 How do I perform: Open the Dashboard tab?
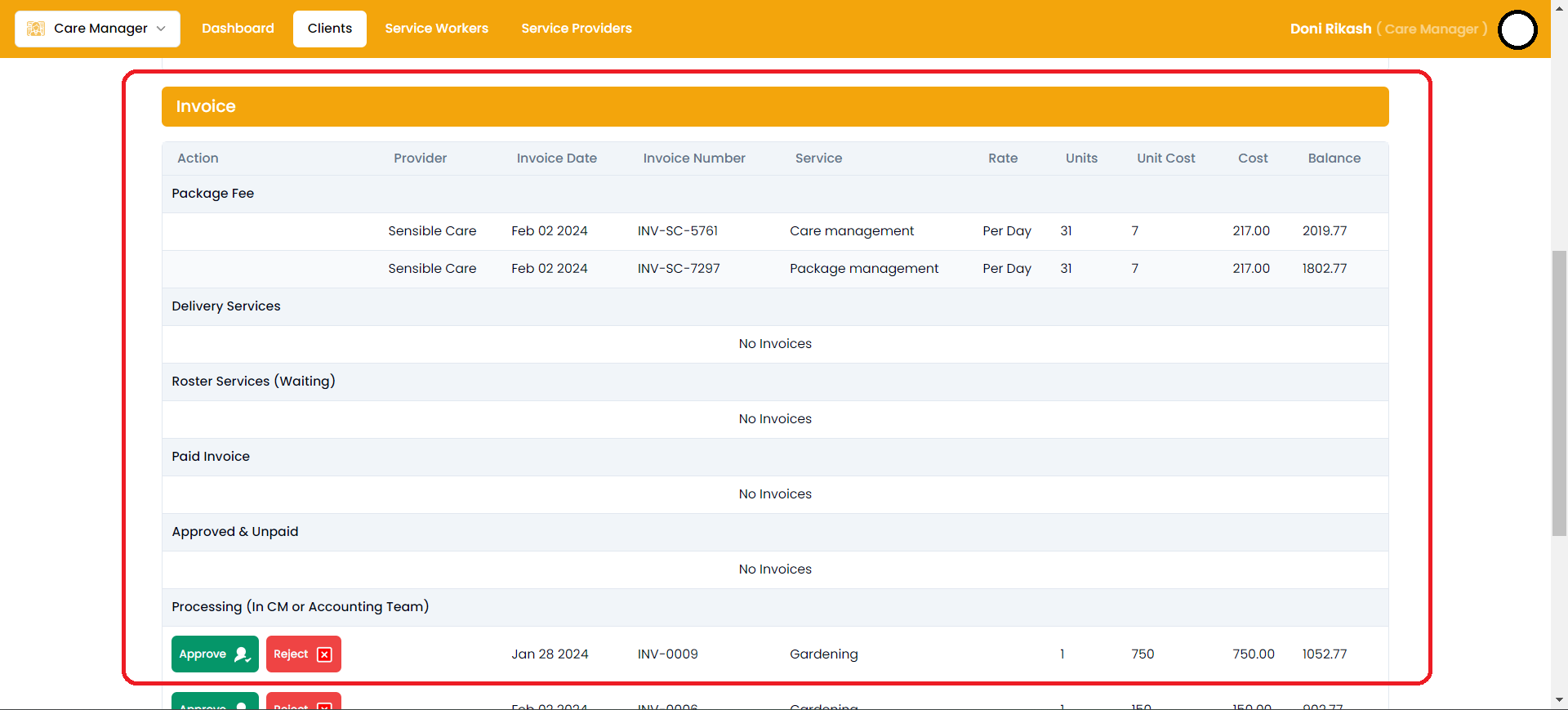238,29
